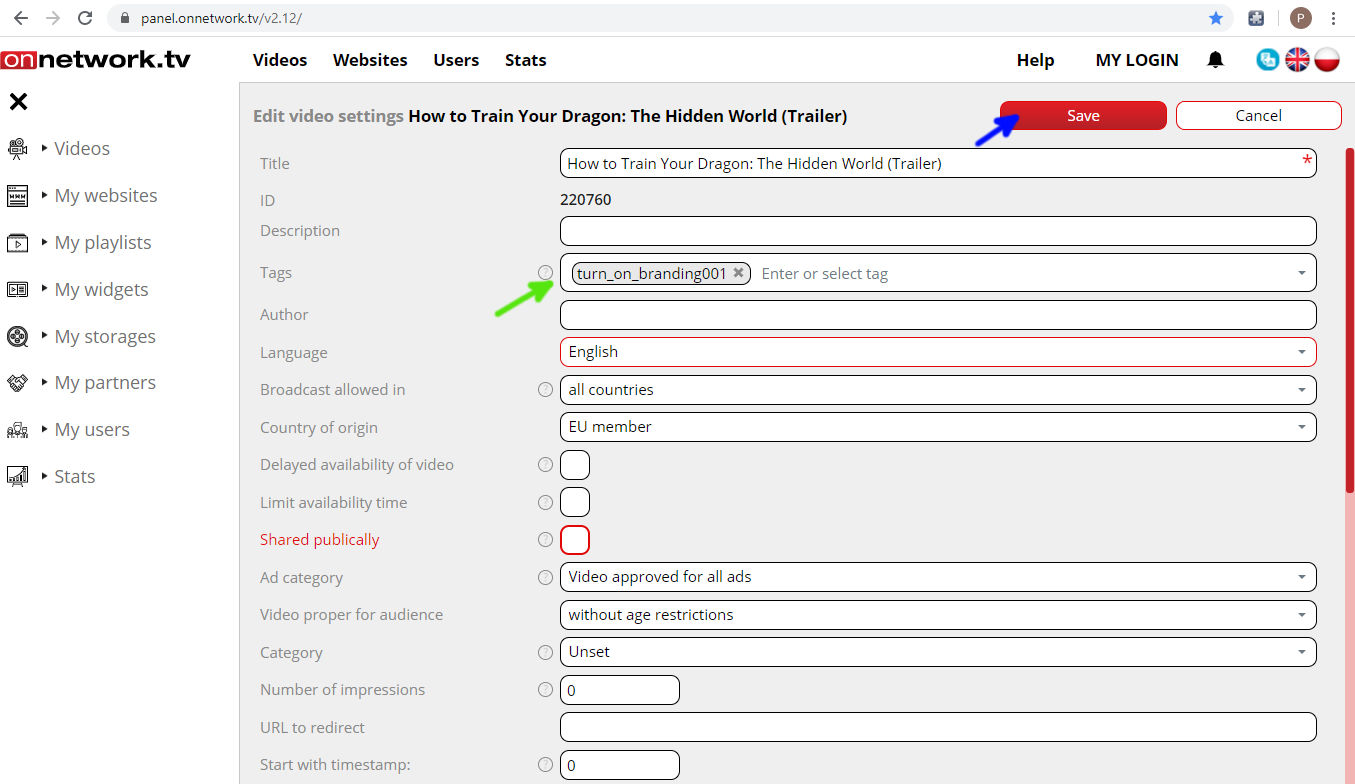Click the My storages film reel icon

click(x=18, y=336)
